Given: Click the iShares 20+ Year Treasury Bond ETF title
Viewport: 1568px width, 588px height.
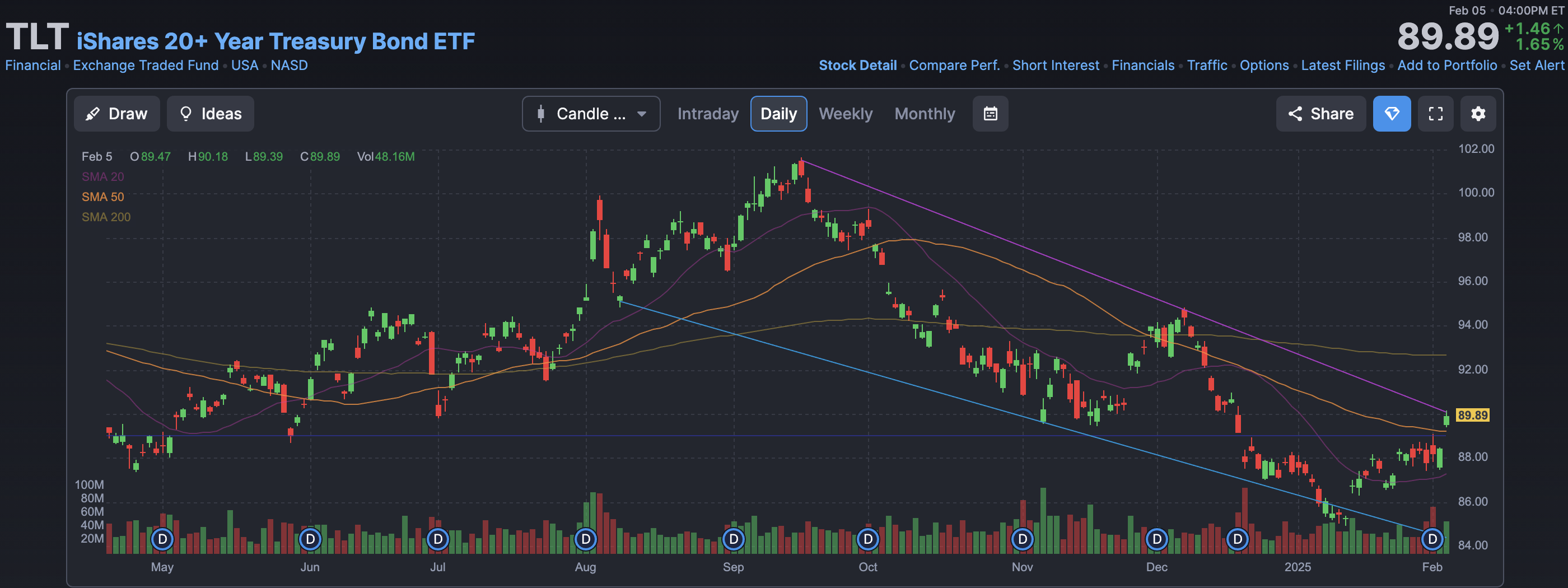Looking at the screenshot, I should 275,41.
